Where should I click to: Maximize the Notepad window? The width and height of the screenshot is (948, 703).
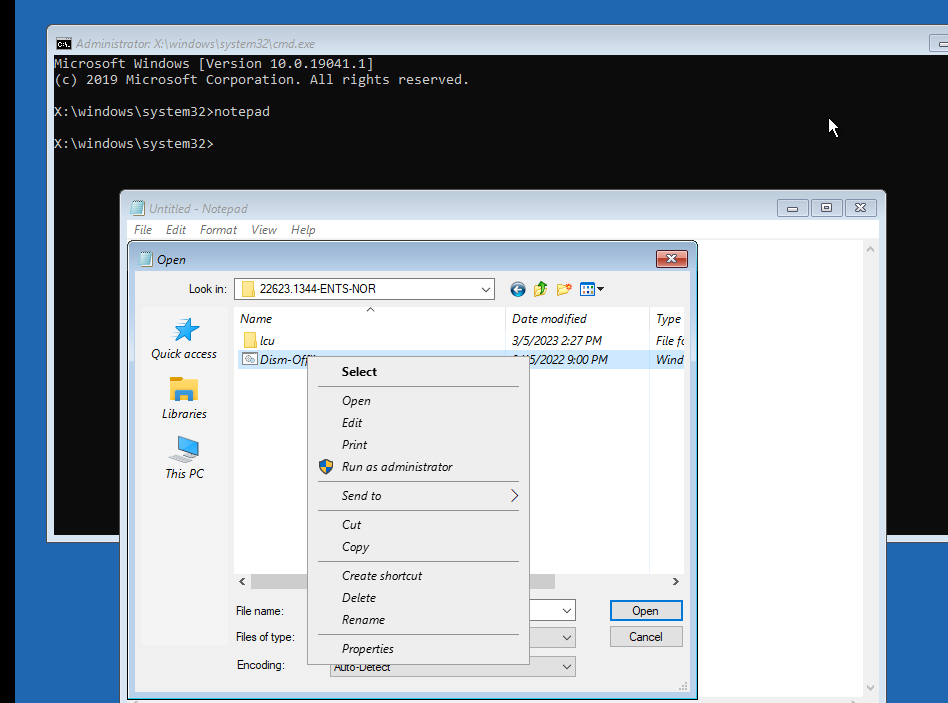click(826, 208)
